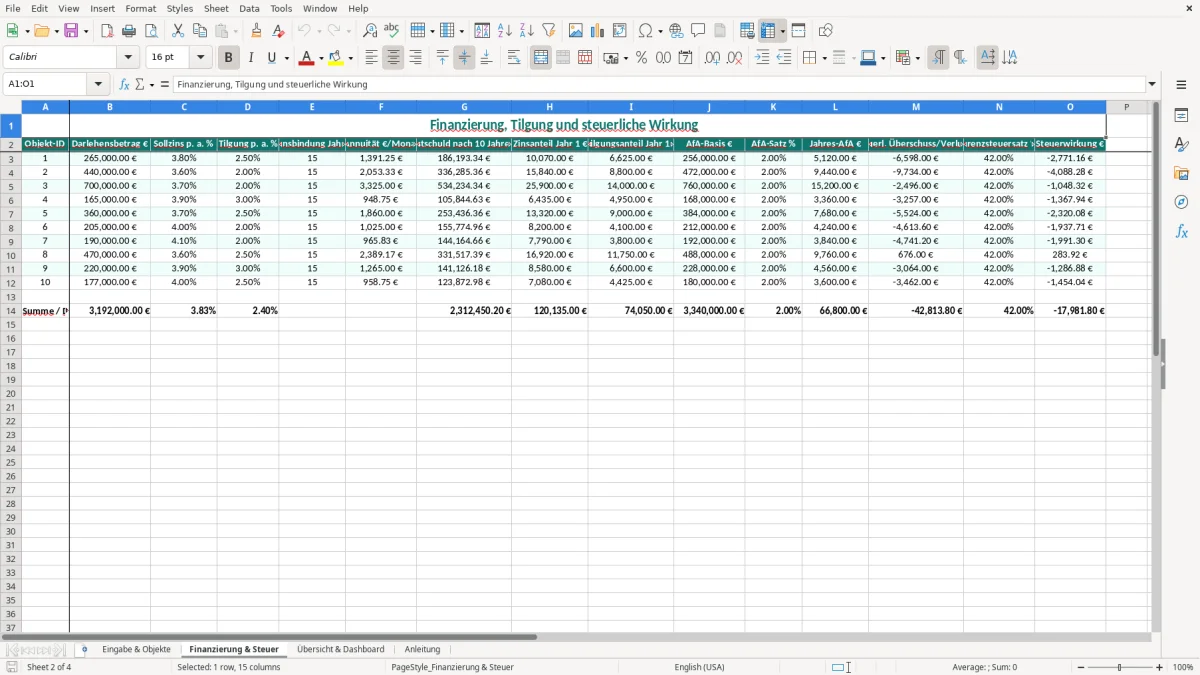Image resolution: width=1200 pixels, height=675 pixels.
Task: Switch to Übersicht & Dashboard sheet tab
Action: coord(341,649)
